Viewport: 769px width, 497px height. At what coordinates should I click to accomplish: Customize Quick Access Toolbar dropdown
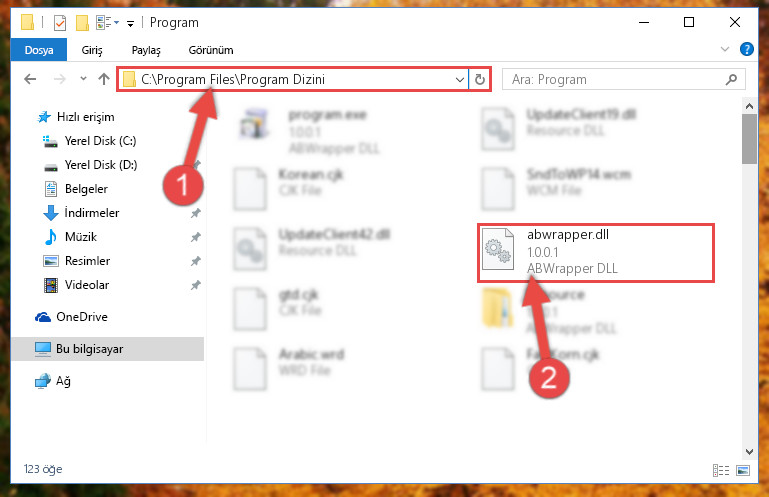130,23
